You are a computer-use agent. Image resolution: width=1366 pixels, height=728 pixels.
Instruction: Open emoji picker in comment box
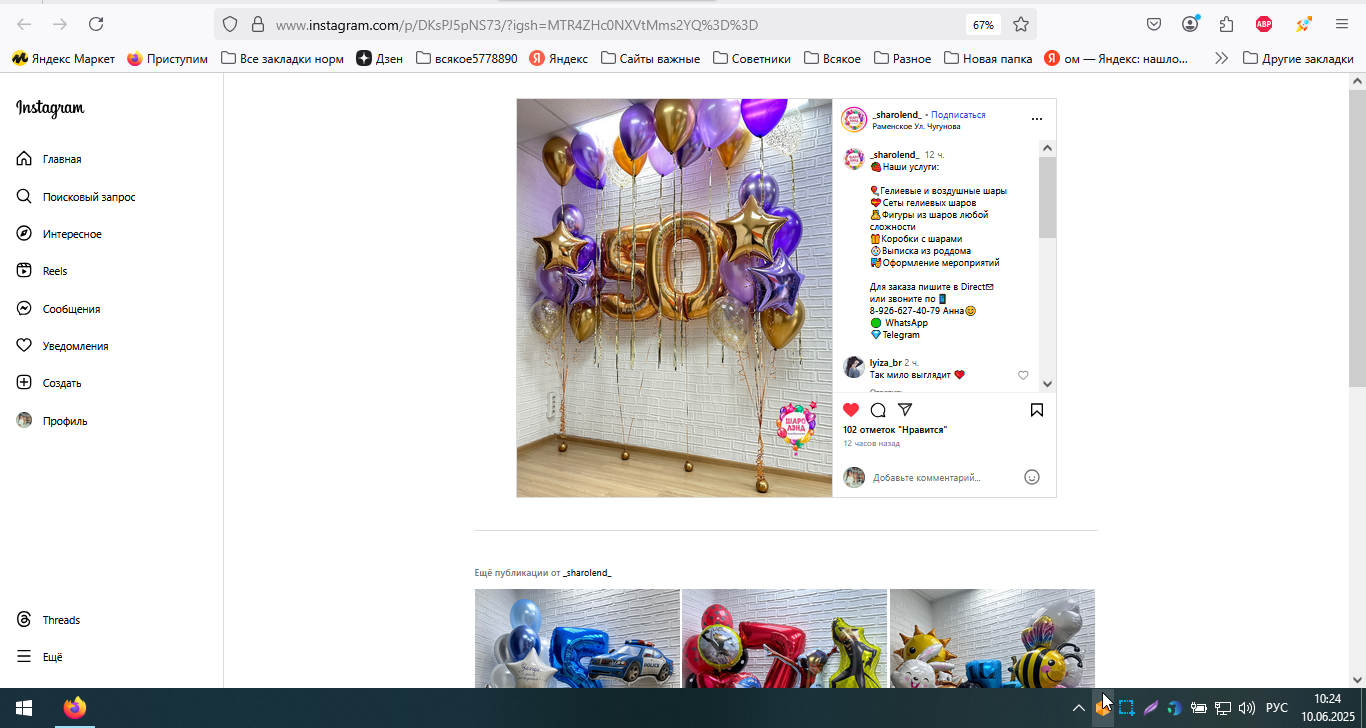[1032, 477]
